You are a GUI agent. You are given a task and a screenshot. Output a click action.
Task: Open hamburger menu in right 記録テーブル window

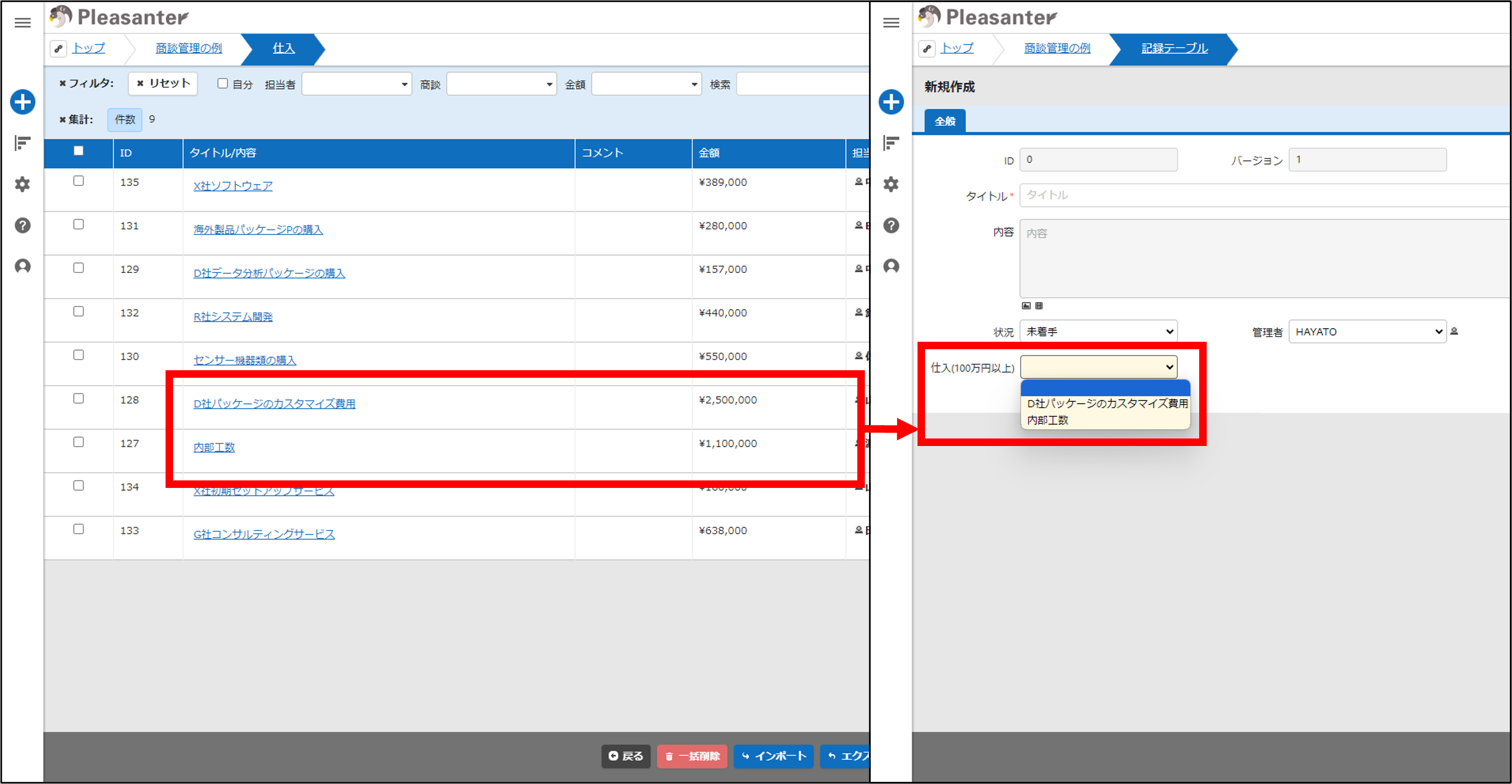tap(891, 23)
